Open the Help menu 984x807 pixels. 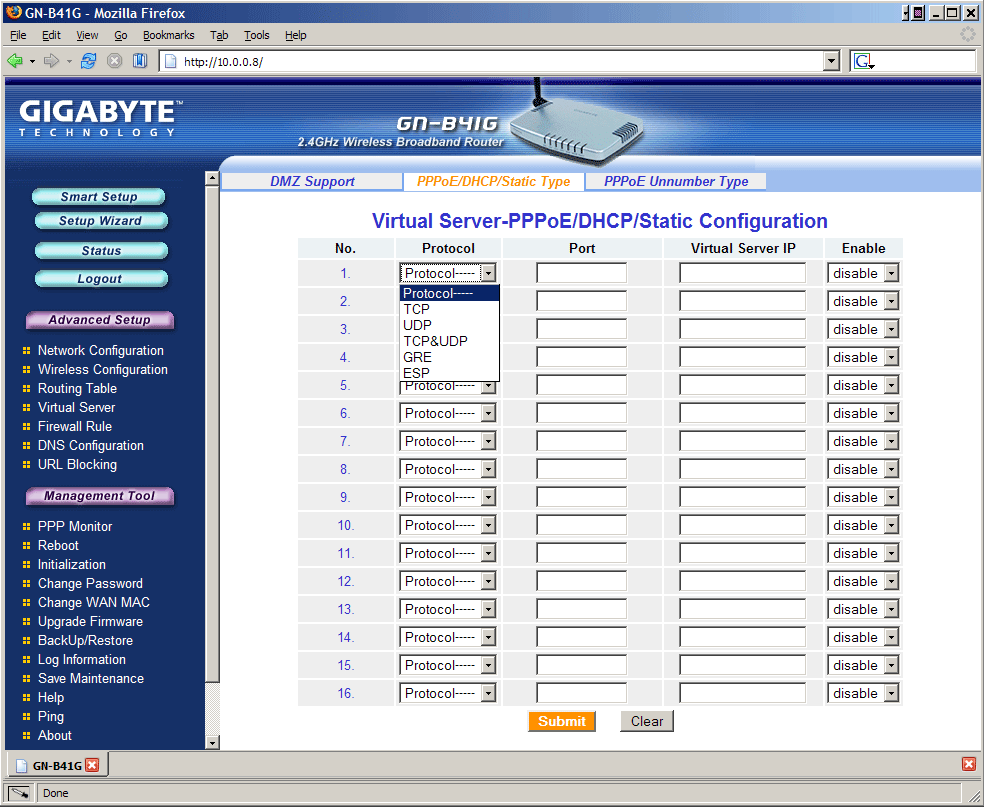click(296, 35)
